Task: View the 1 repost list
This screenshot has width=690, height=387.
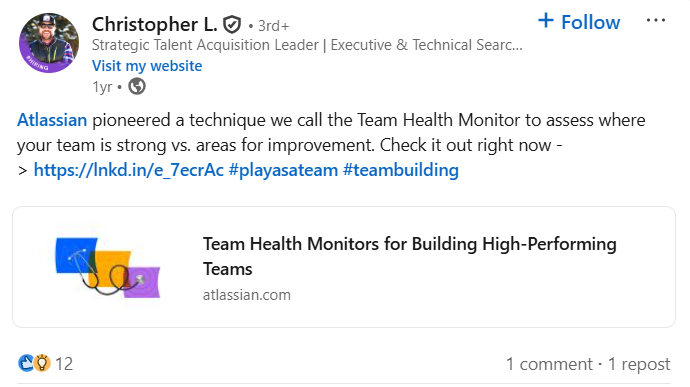Action: coord(639,364)
